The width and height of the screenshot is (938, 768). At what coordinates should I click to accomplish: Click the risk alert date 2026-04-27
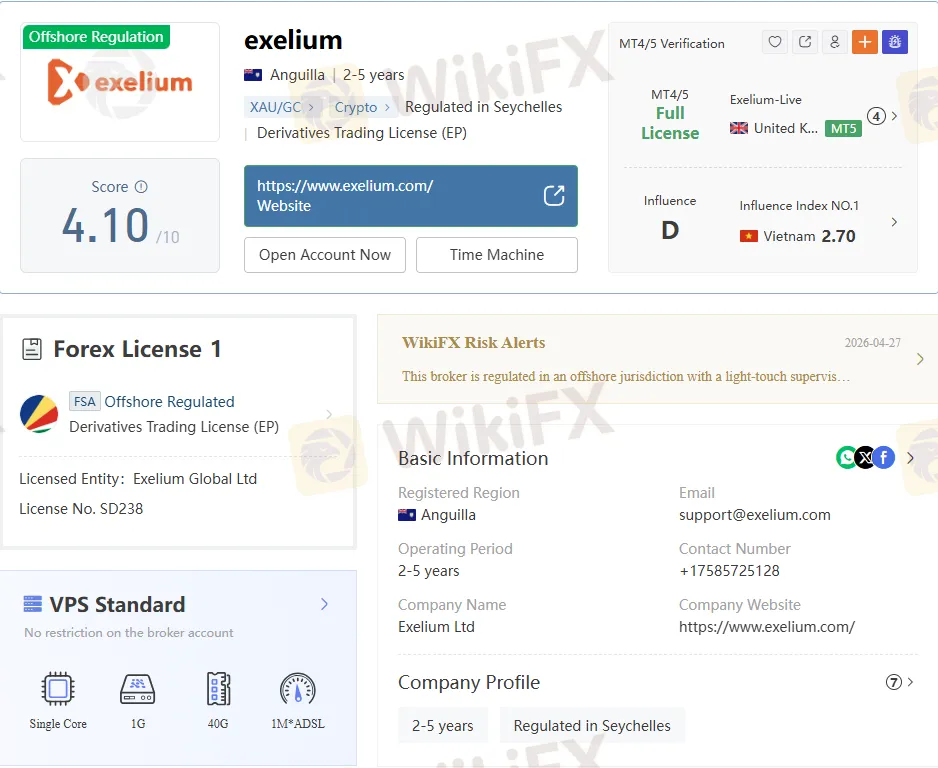click(x=872, y=343)
